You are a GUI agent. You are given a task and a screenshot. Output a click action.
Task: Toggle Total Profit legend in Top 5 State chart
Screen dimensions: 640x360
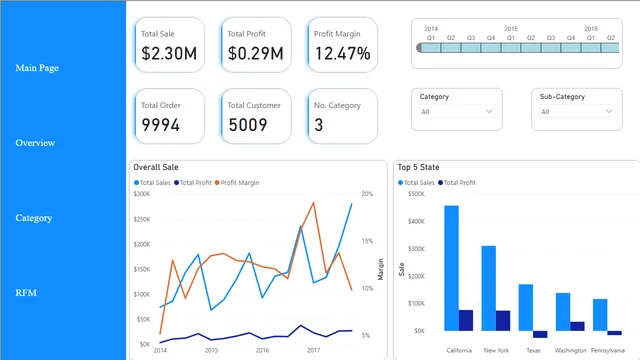click(x=457, y=183)
